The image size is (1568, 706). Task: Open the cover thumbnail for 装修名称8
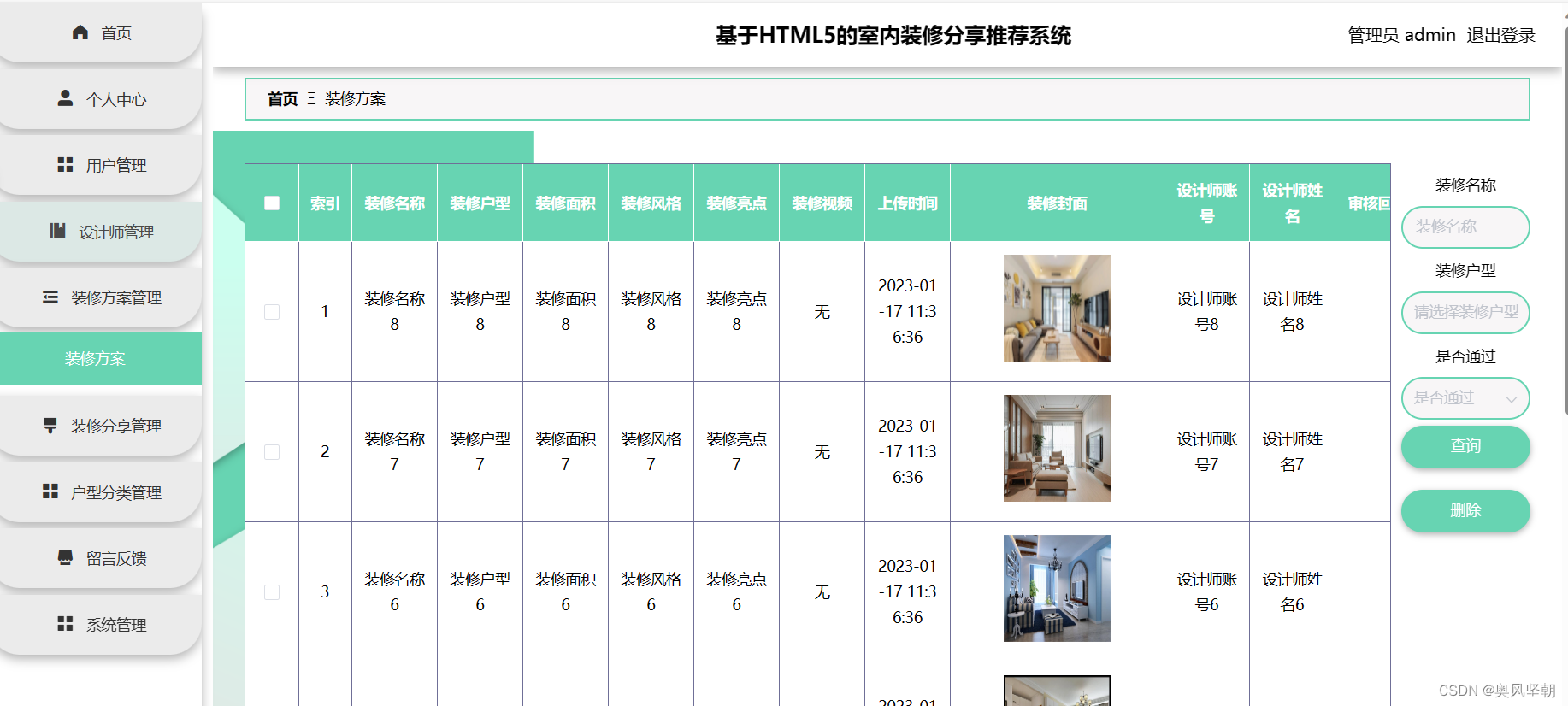(1057, 308)
